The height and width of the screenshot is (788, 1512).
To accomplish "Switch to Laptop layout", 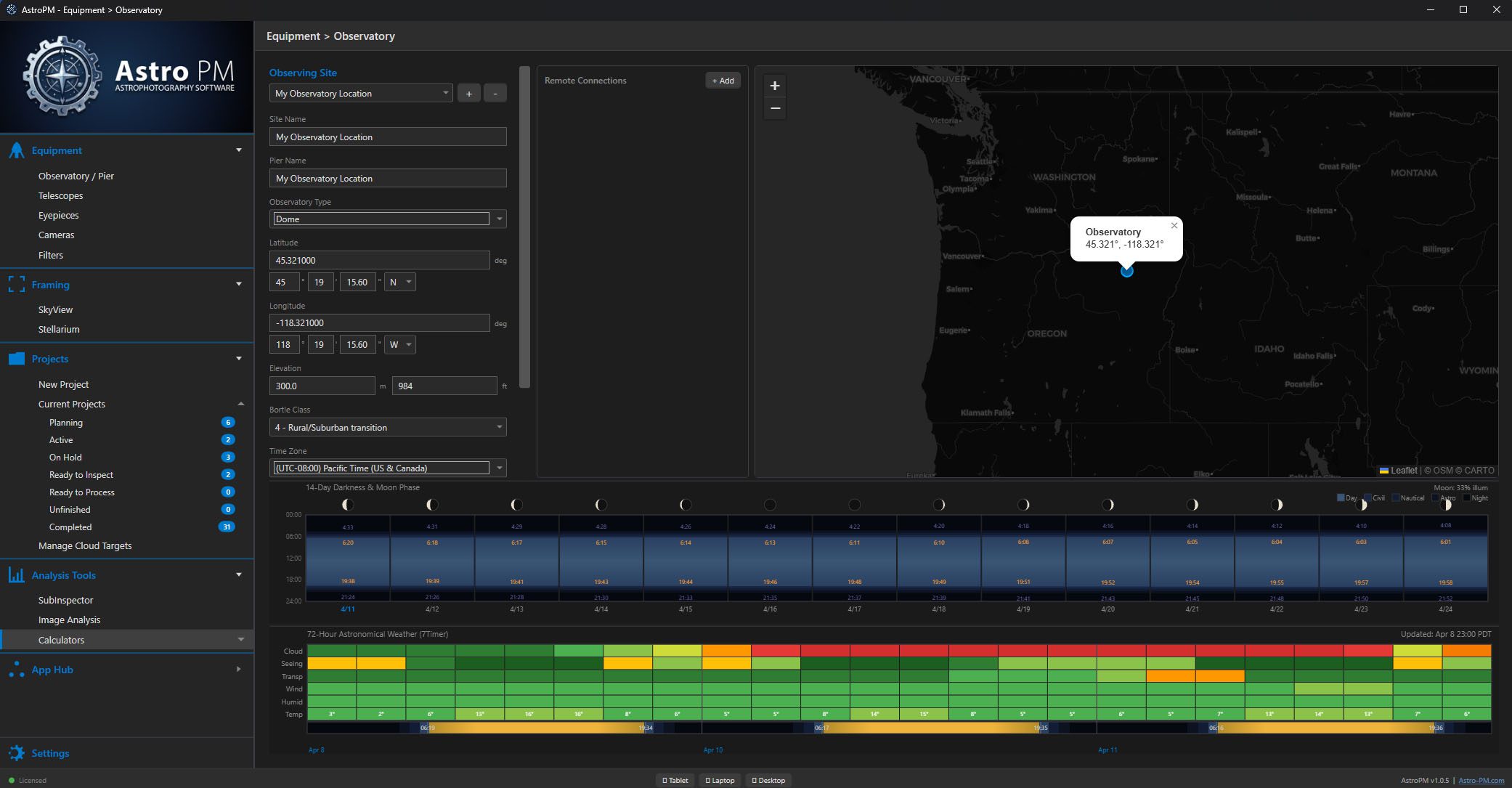I will coord(720,780).
